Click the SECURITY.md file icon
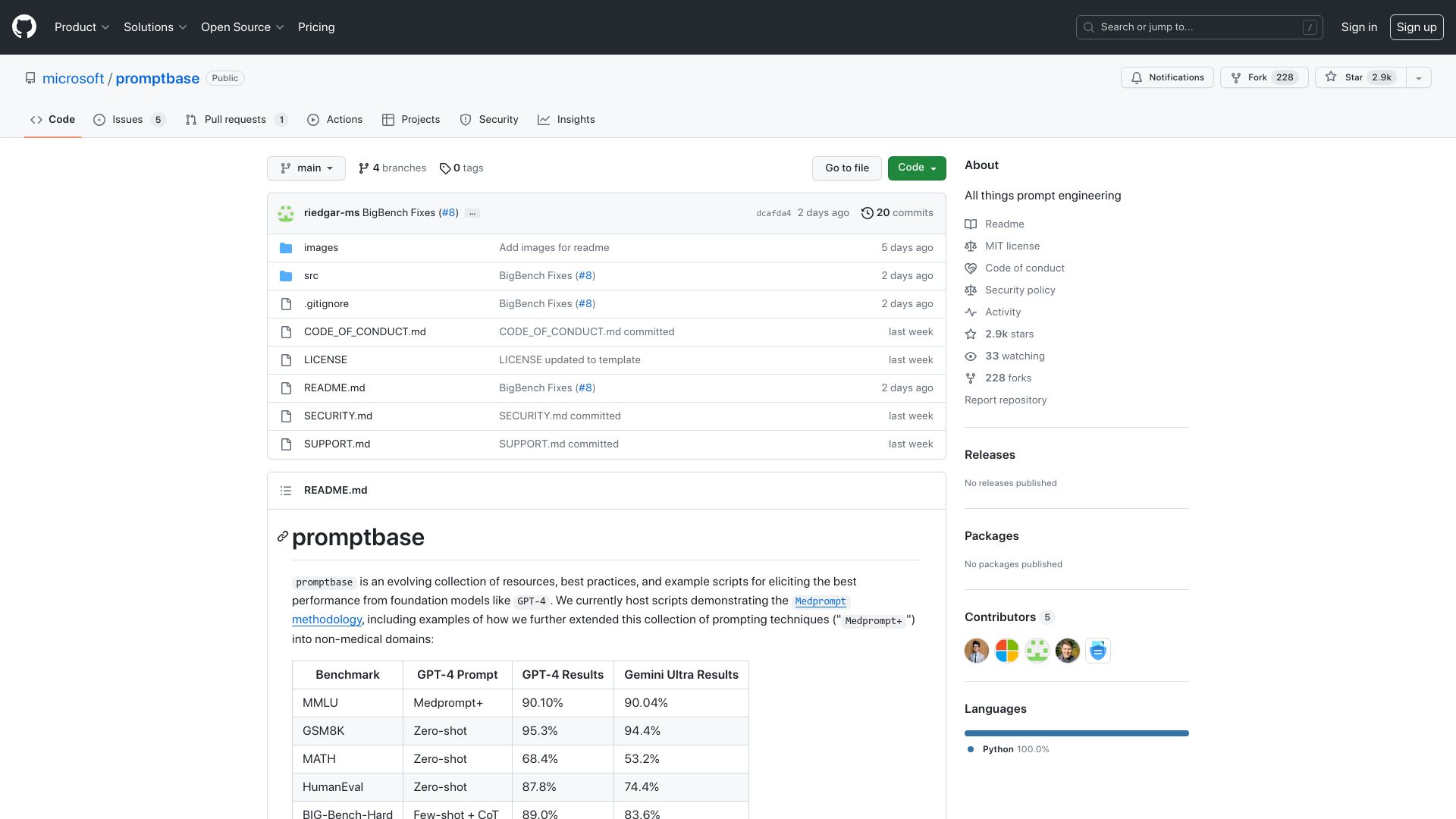Screen dimensions: 1456x819 pyautogui.click(x=286, y=416)
